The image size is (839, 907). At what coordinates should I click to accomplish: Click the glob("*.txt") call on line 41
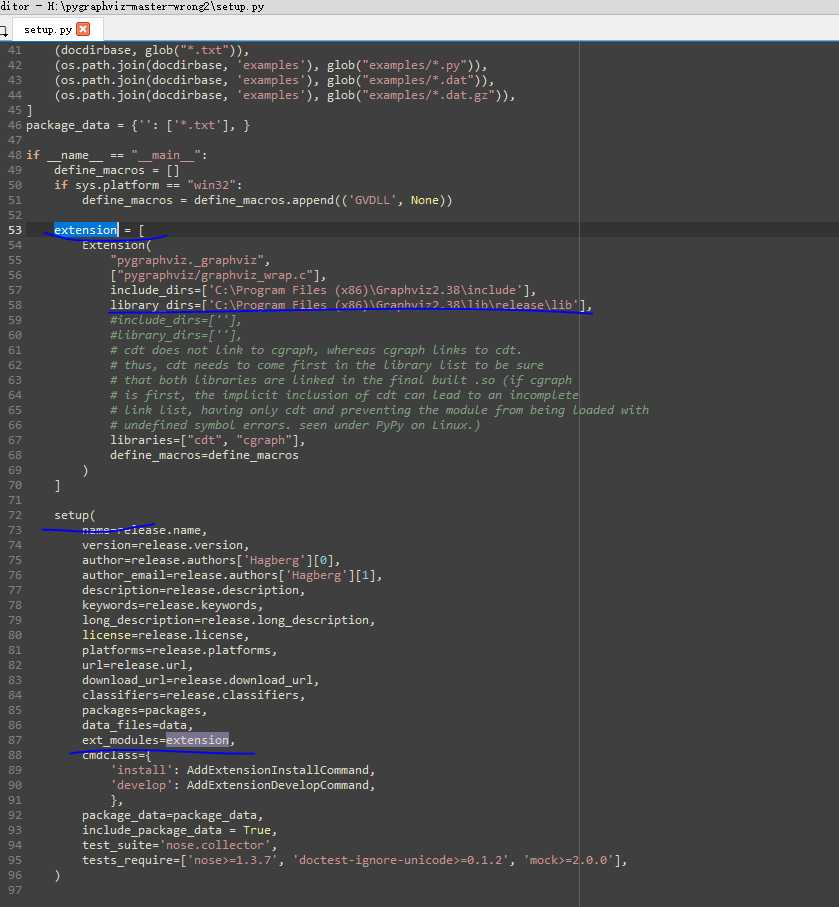point(193,50)
